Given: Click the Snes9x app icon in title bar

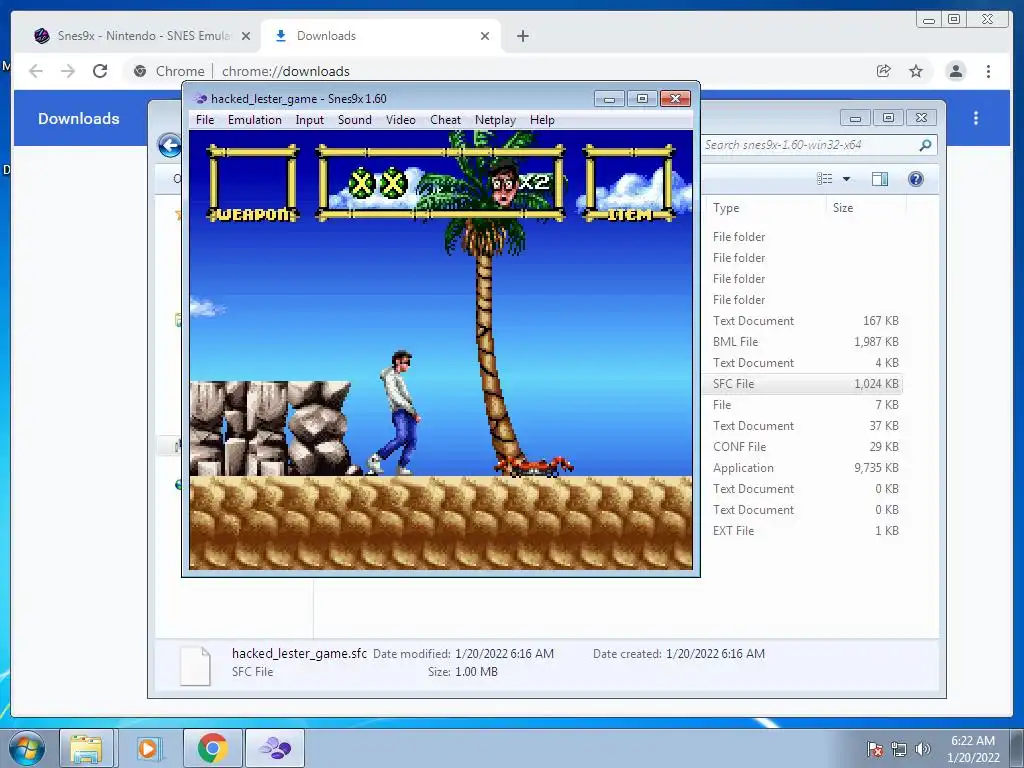Looking at the screenshot, I should pyautogui.click(x=200, y=99).
